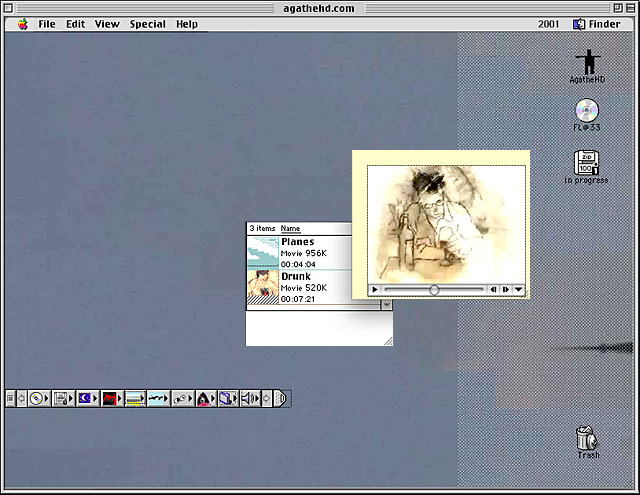Open the yellow striped strip module

(133, 398)
